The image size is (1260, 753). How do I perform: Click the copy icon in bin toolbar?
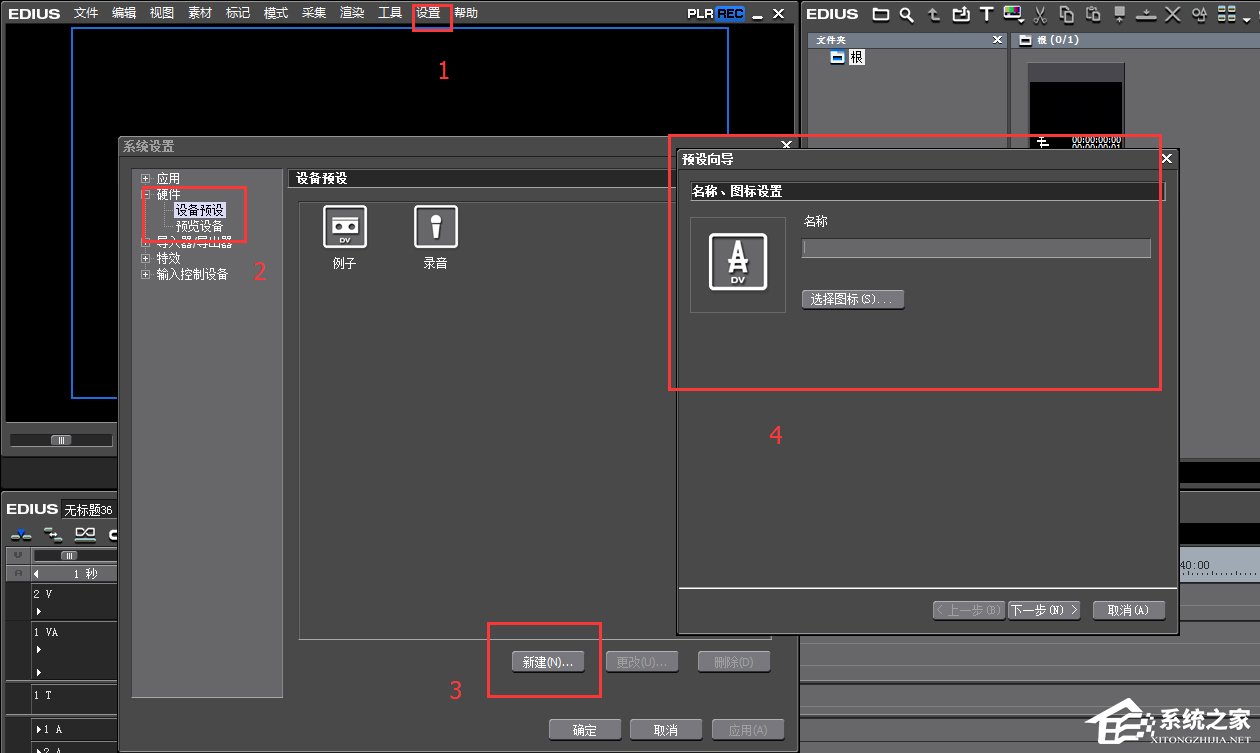coord(1066,14)
